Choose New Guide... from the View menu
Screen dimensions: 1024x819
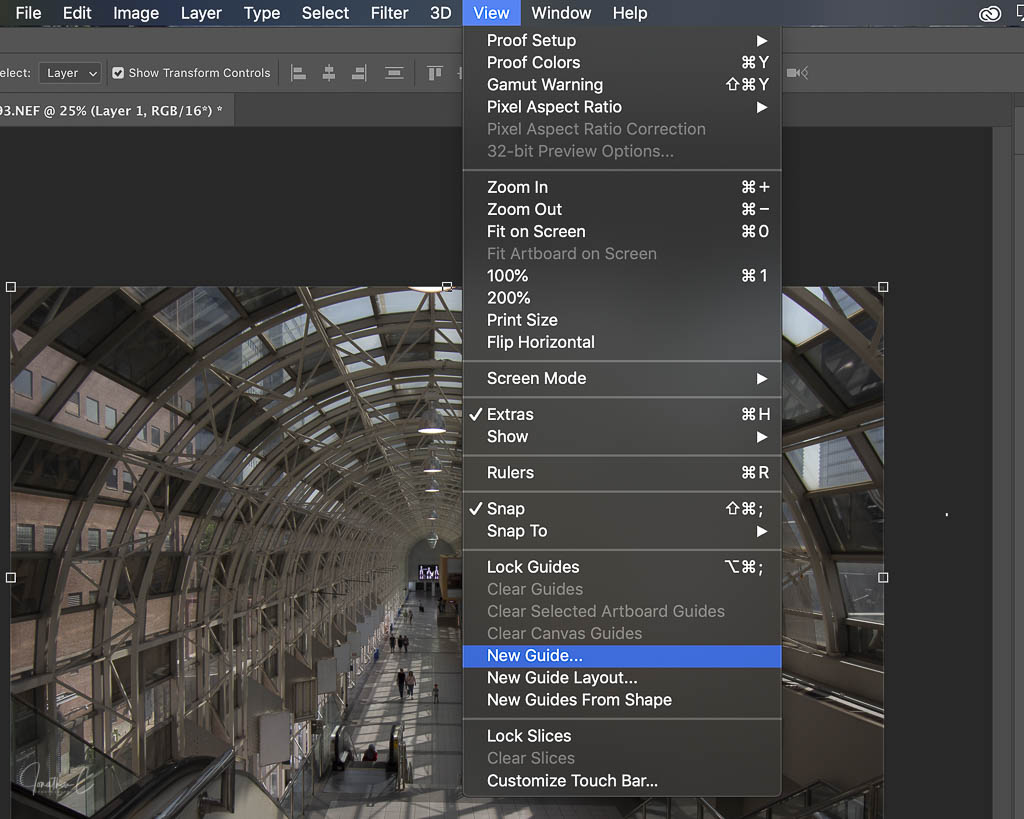click(534, 656)
